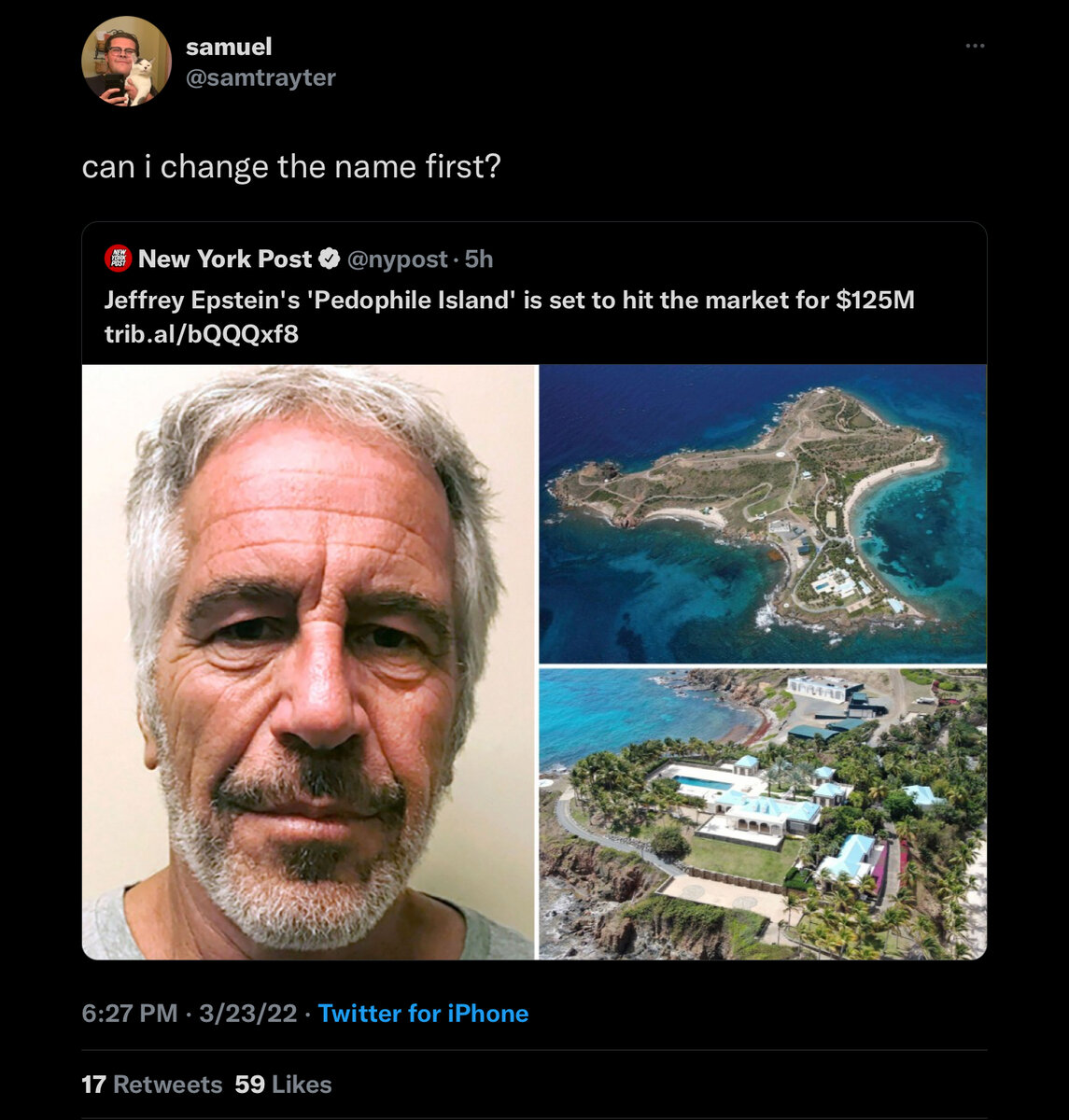Click the '6:27 PM' tweet timestamp
This screenshot has height=1120, width=1069.
(x=130, y=1014)
